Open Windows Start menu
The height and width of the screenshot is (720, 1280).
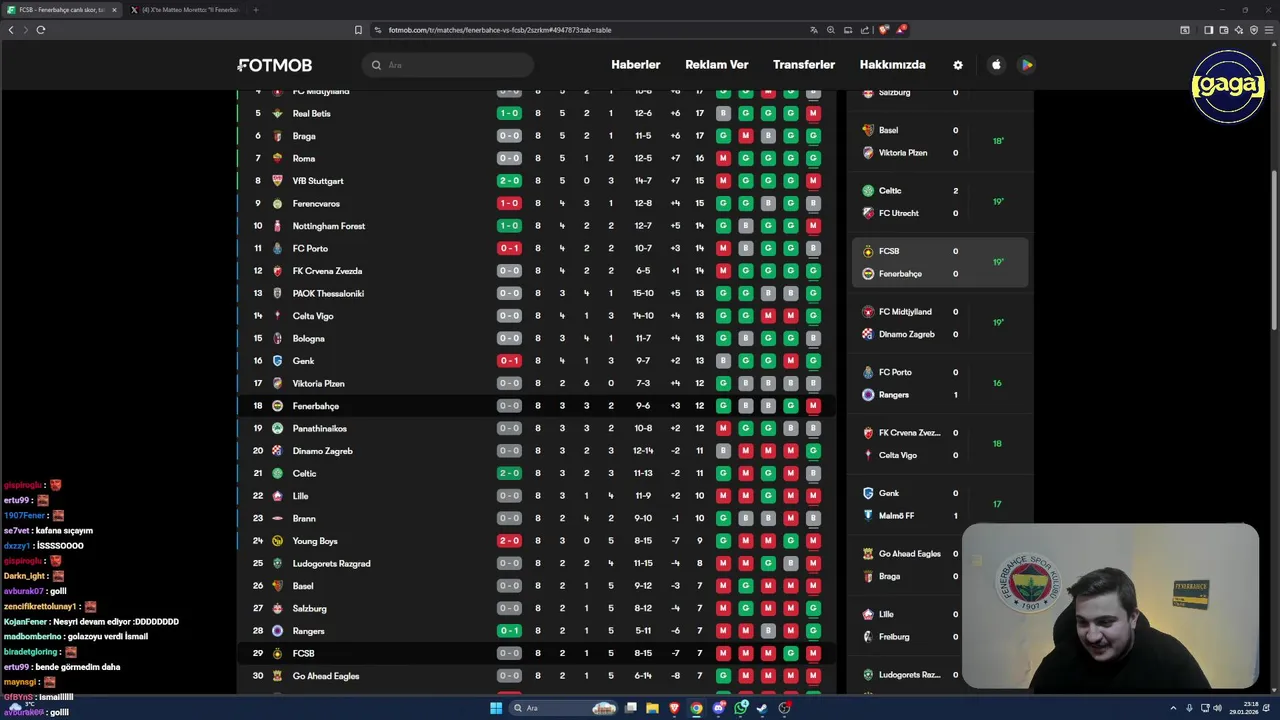click(496, 708)
